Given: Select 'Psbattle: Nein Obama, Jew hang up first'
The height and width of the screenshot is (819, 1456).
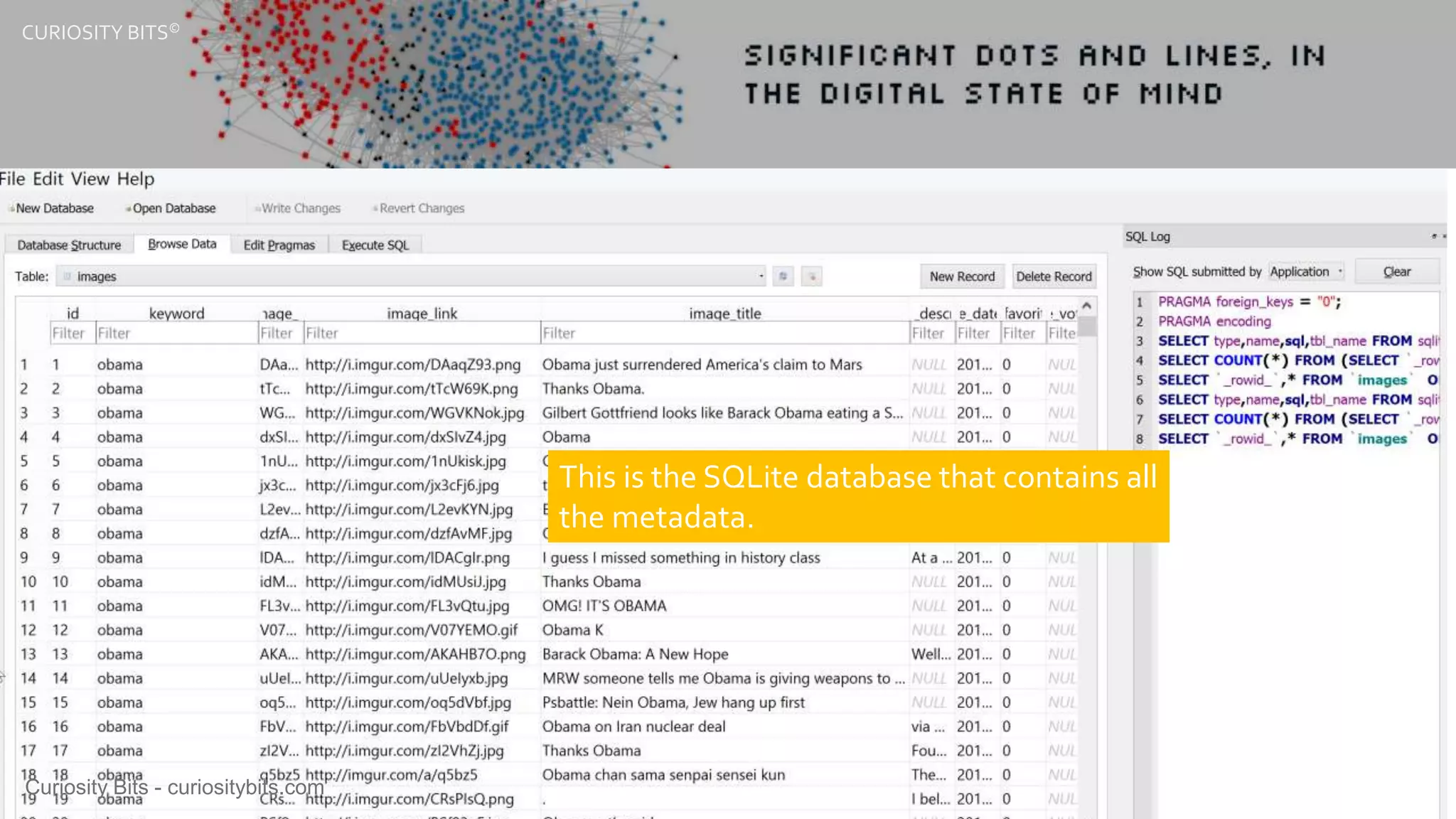Looking at the screenshot, I should coord(673,702).
